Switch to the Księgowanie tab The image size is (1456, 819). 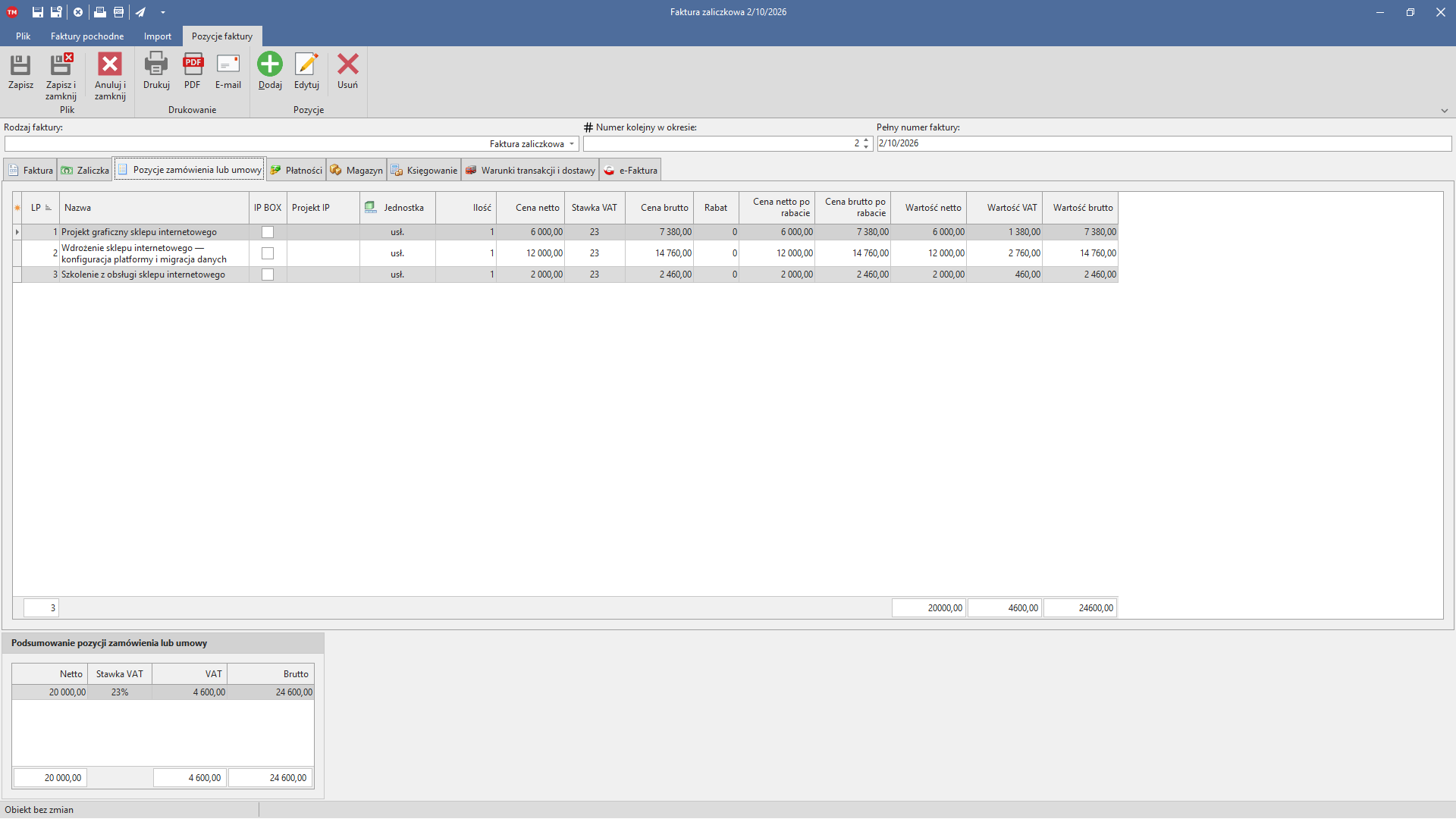(425, 171)
